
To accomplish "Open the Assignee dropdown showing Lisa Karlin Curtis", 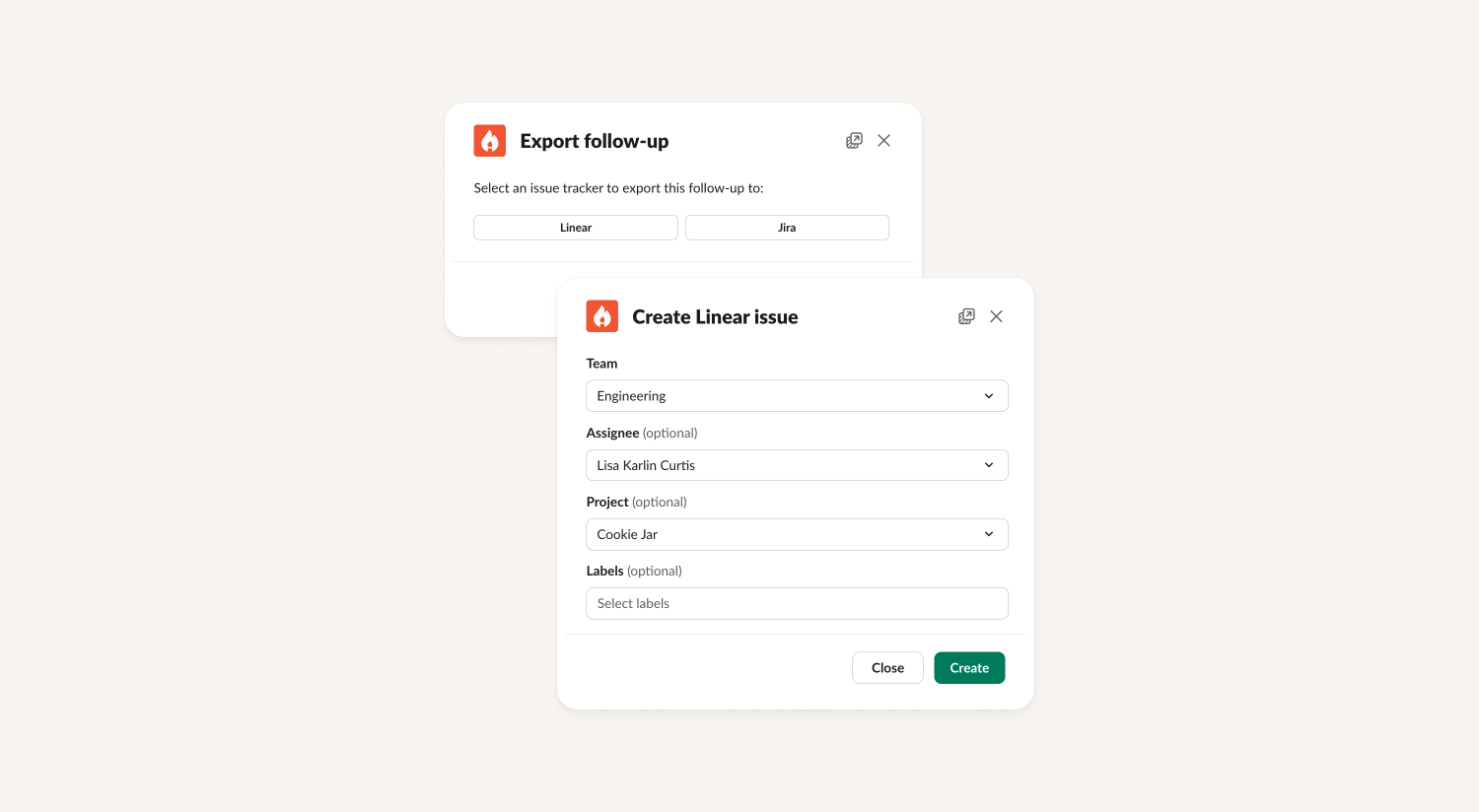I will pyautogui.click(x=797, y=465).
